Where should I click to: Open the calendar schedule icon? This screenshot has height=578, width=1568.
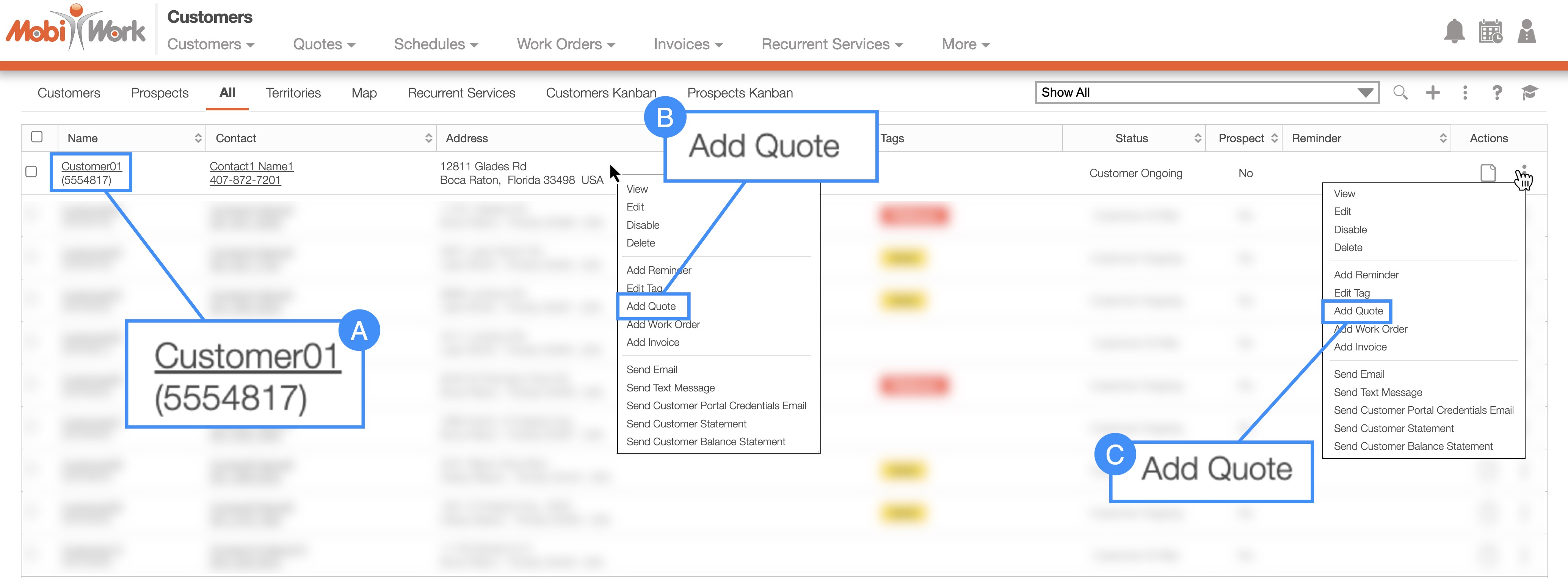[1490, 31]
